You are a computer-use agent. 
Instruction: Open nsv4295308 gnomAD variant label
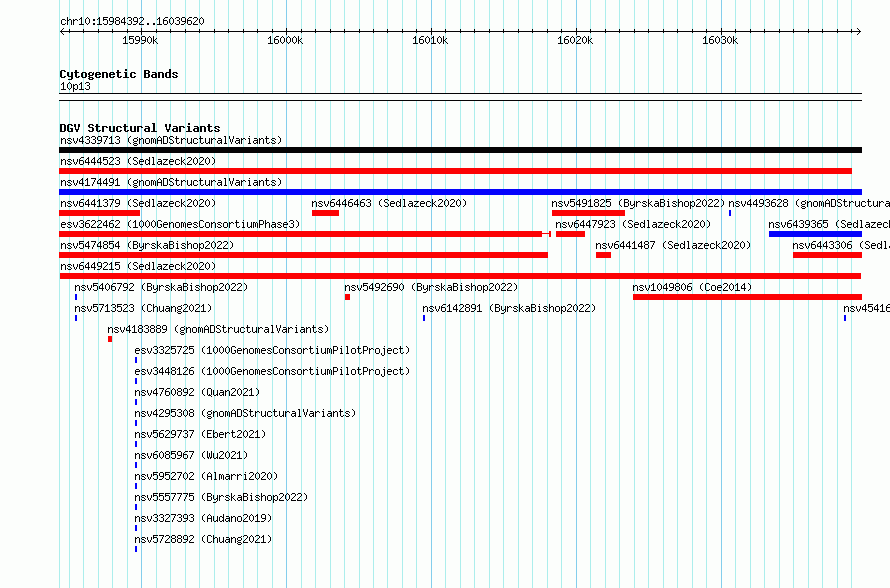[245, 413]
